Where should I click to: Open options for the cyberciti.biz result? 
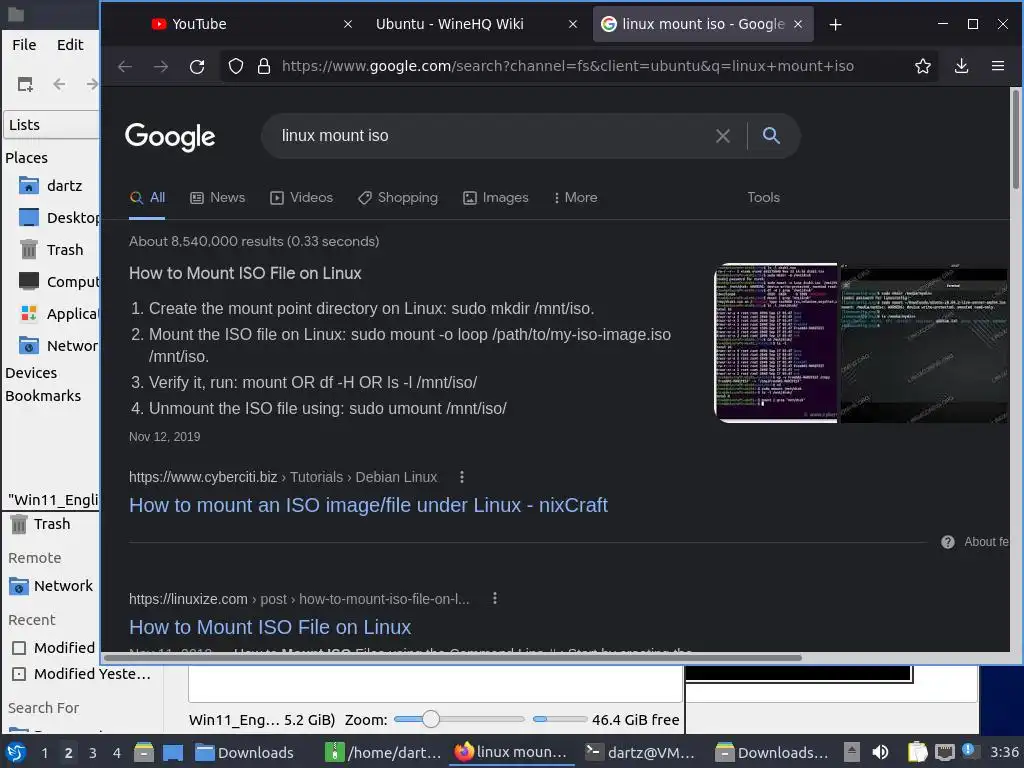point(462,477)
